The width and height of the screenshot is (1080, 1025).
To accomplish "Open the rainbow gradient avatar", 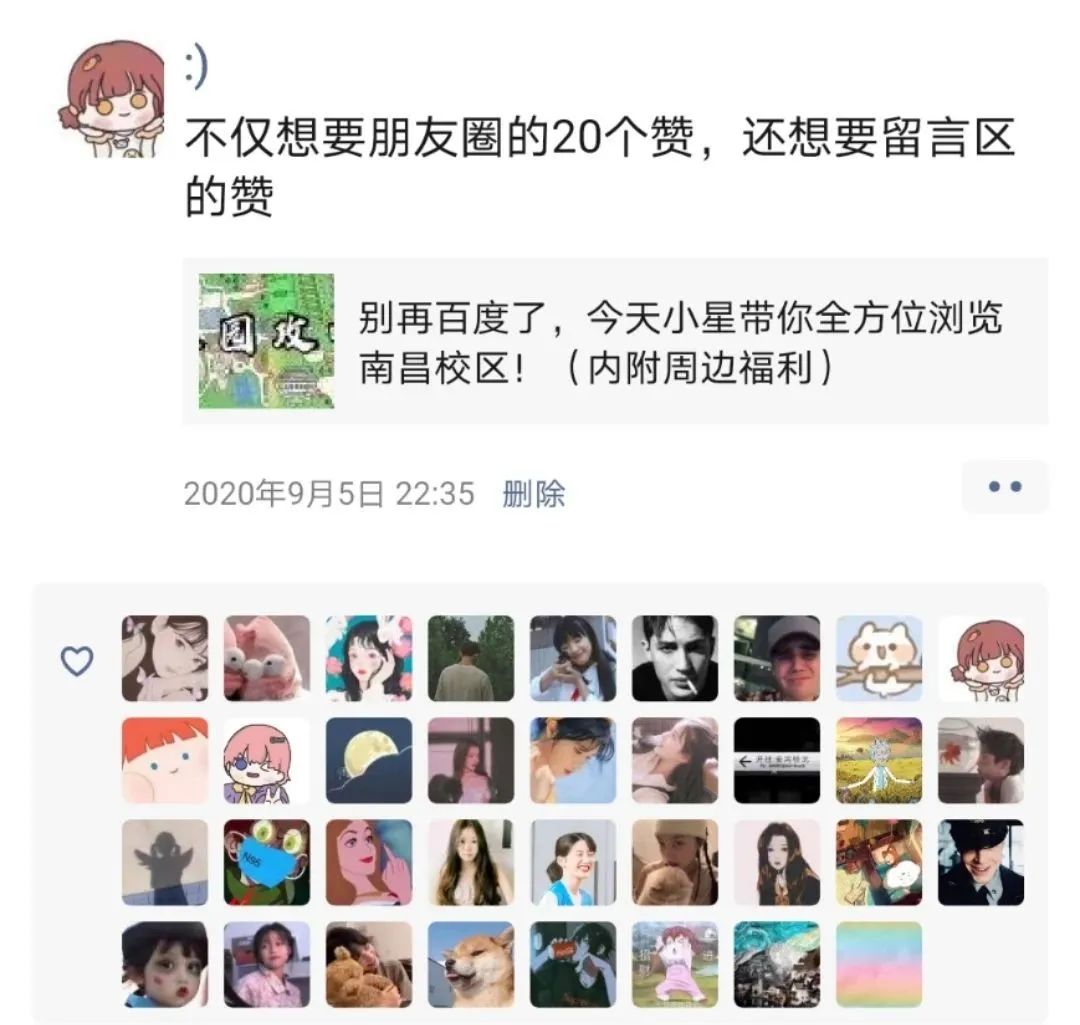I will tap(879, 964).
